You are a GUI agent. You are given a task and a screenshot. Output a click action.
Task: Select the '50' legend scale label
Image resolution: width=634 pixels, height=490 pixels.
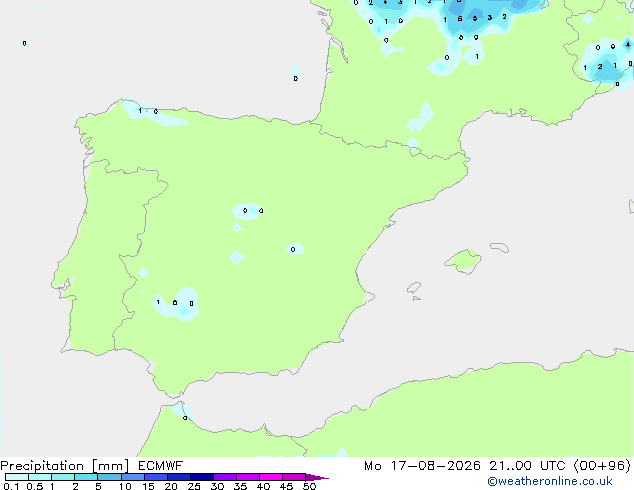(309, 486)
